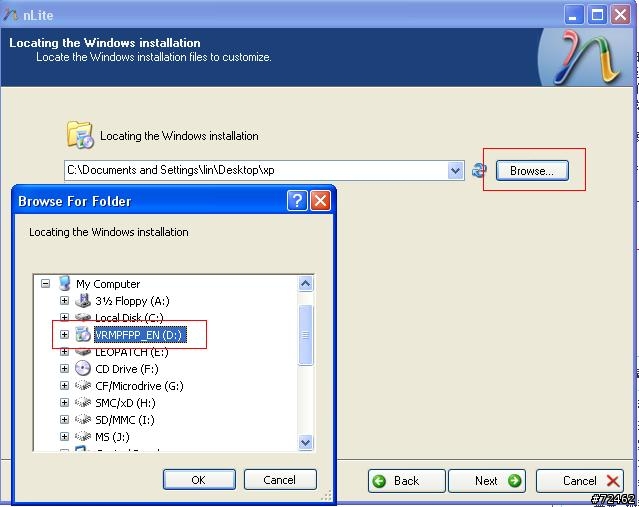The height and width of the screenshot is (507, 639).
Task: Click the folder tree scroll down arrow
Action: (x=306, y=442)
